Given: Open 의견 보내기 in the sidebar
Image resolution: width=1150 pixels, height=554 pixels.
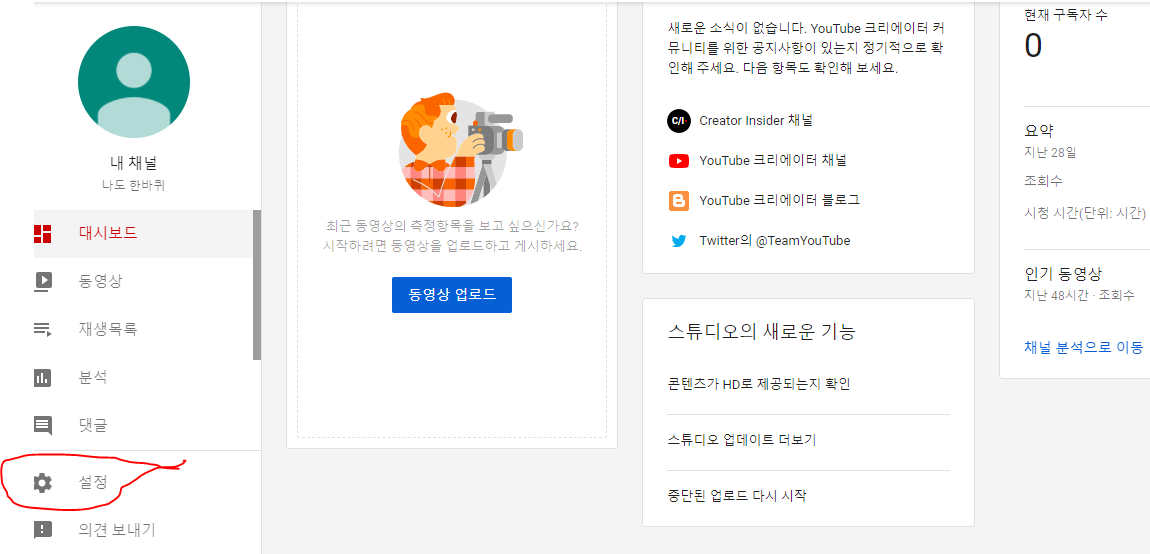Looking at the screenshot, I should (x=143, y=530).
